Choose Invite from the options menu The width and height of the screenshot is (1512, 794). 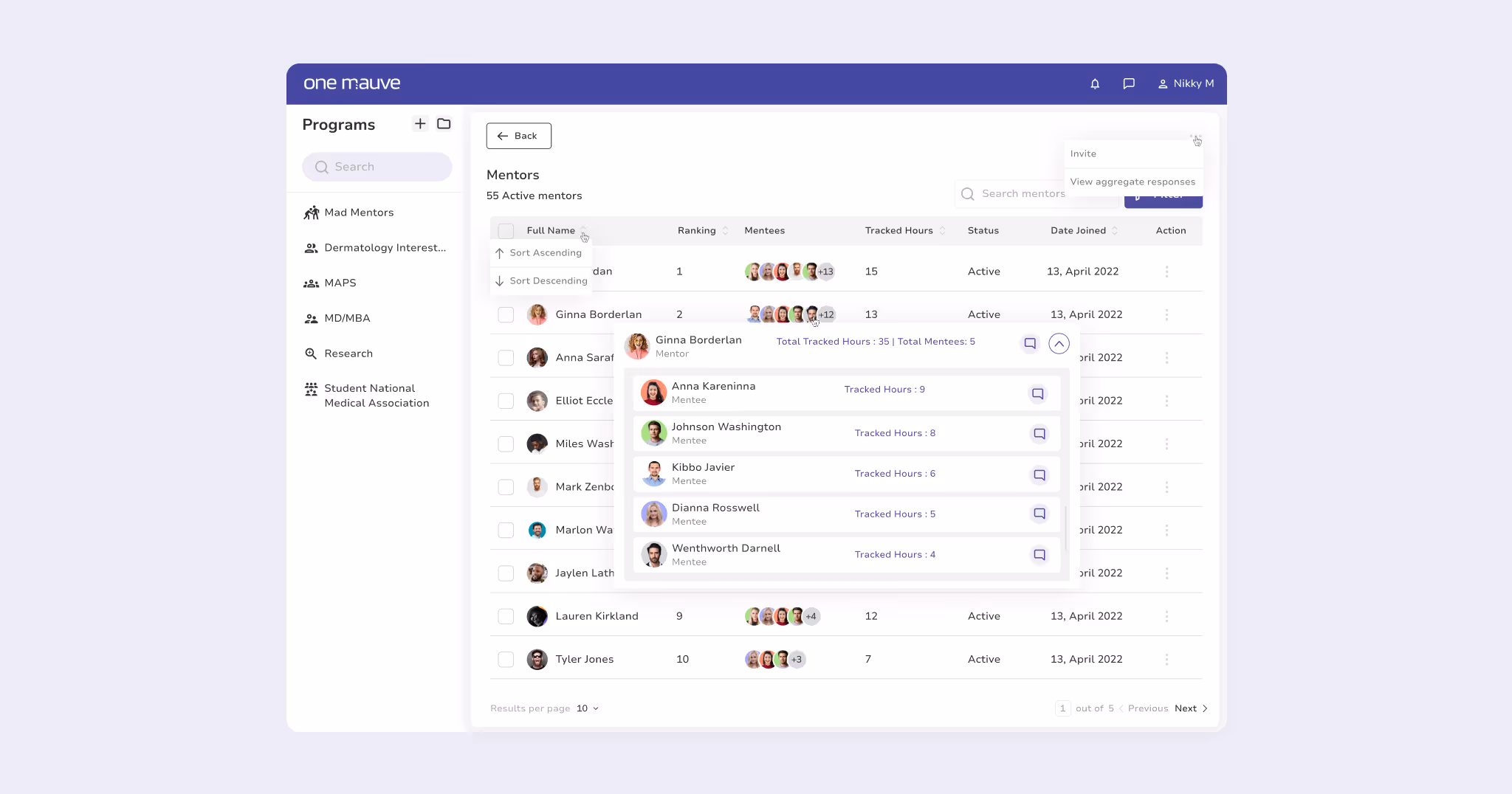coord(1133,153)
